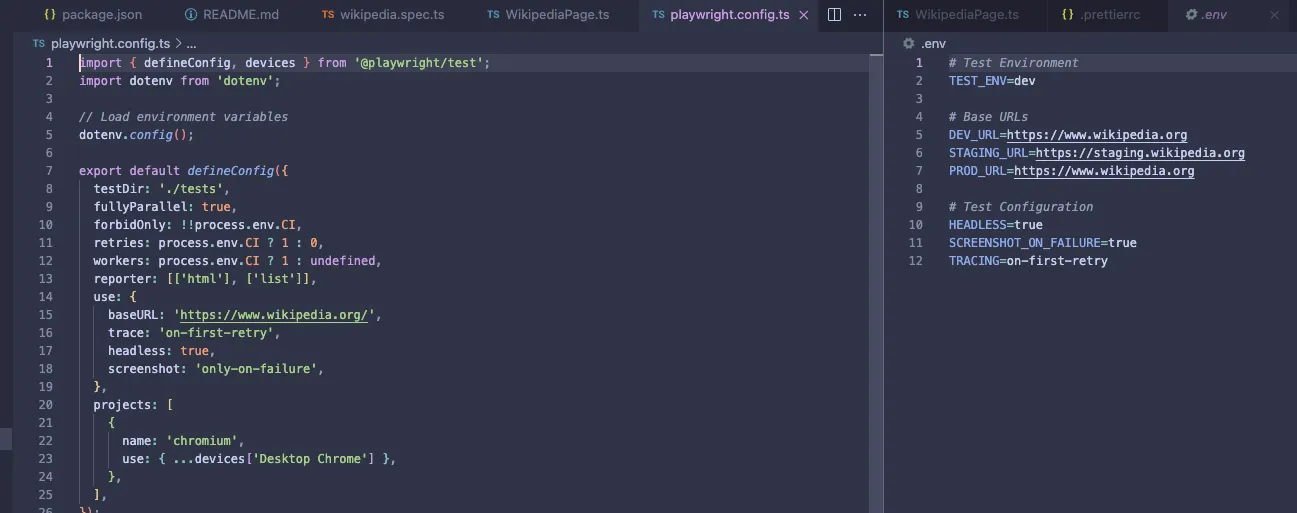
Task: Click the projects: [ line
Action: click(x=133, y=405)
